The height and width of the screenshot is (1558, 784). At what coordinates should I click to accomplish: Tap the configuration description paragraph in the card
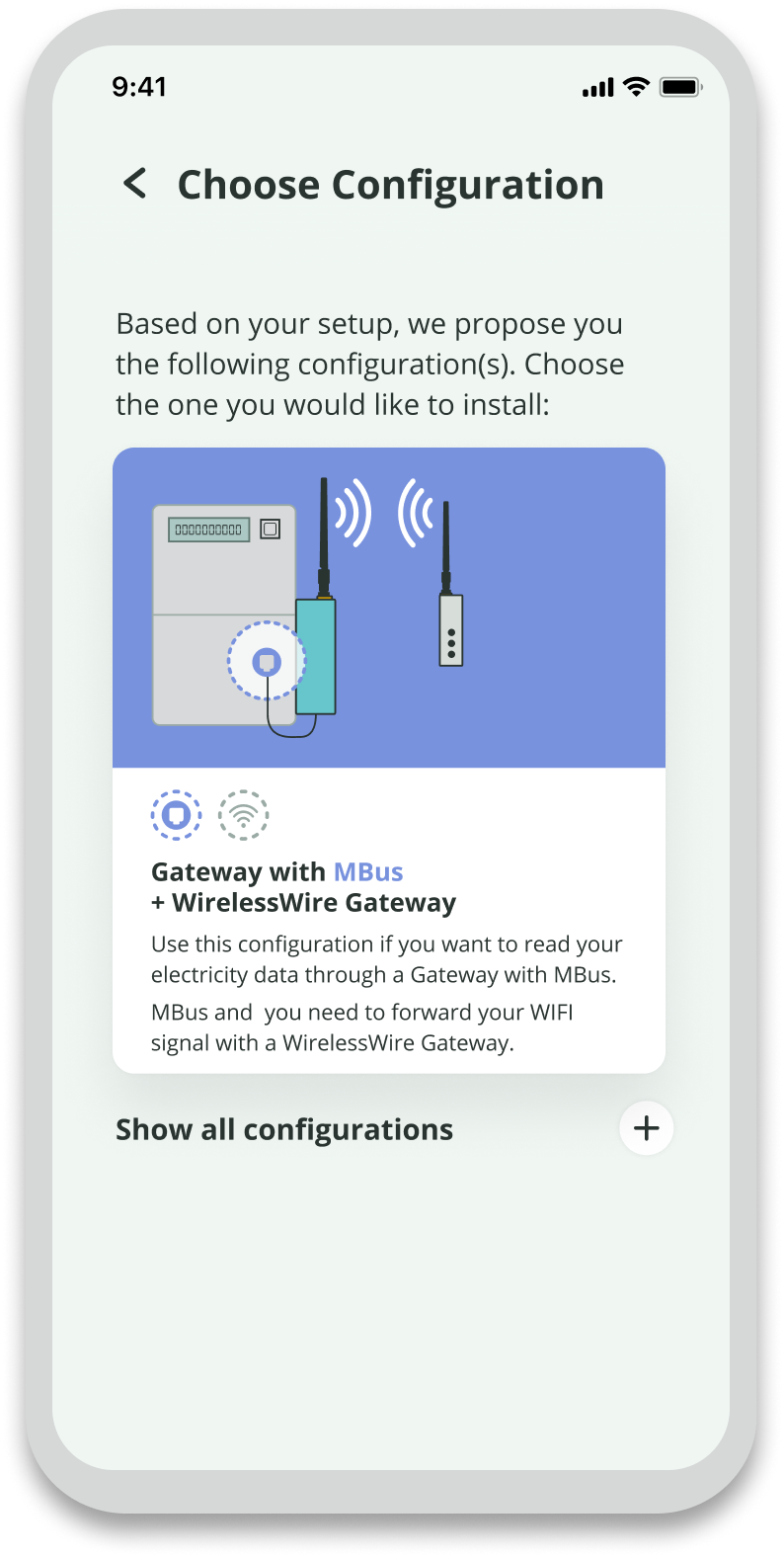coord(387,993)
